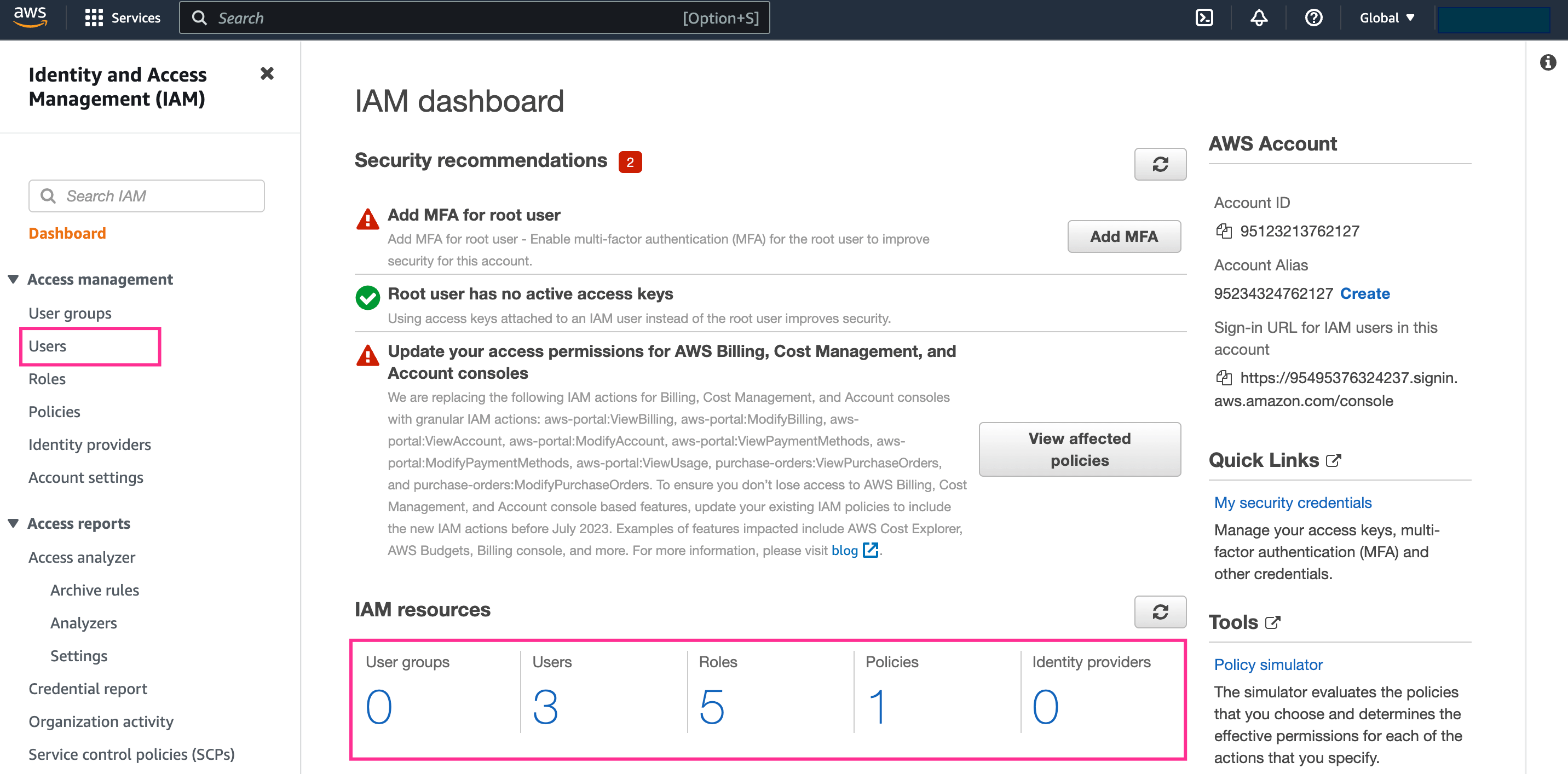Image resolution: width=1568 pixels, height=774 pixels.
Task: Click the Policies count 1
Action: 877,707
